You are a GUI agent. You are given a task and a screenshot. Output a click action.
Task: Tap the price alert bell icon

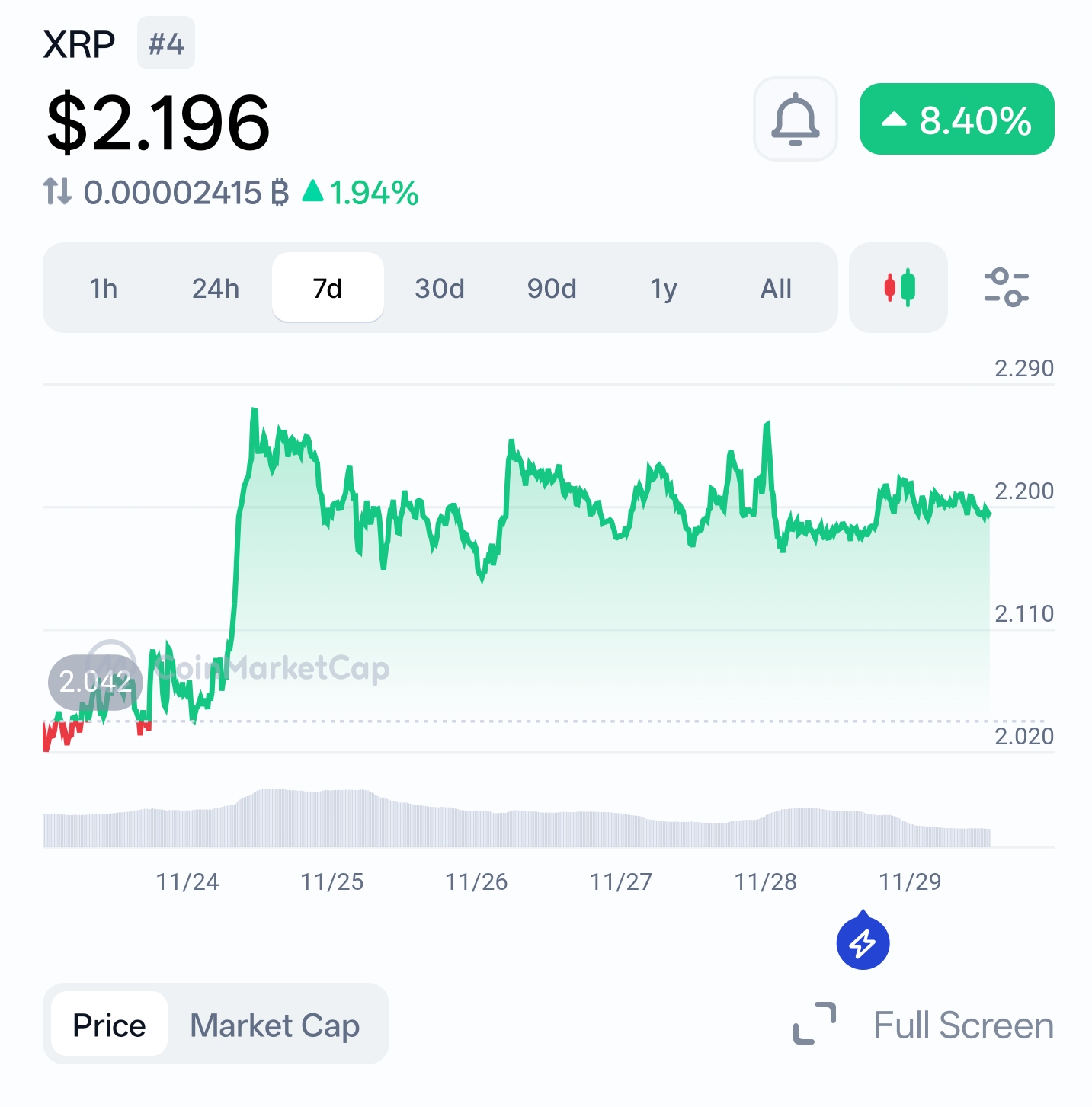(x=795, y=119)
